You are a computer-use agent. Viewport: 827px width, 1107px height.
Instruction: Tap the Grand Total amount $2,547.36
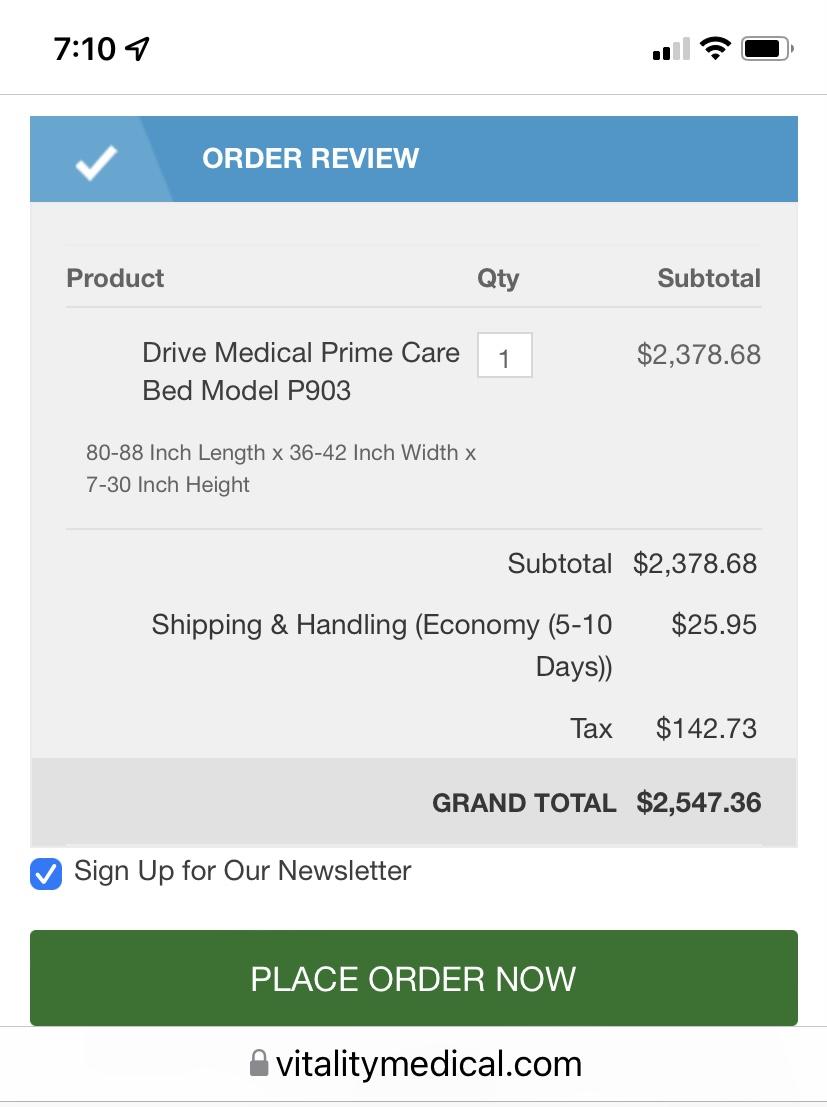pos(698,802)
